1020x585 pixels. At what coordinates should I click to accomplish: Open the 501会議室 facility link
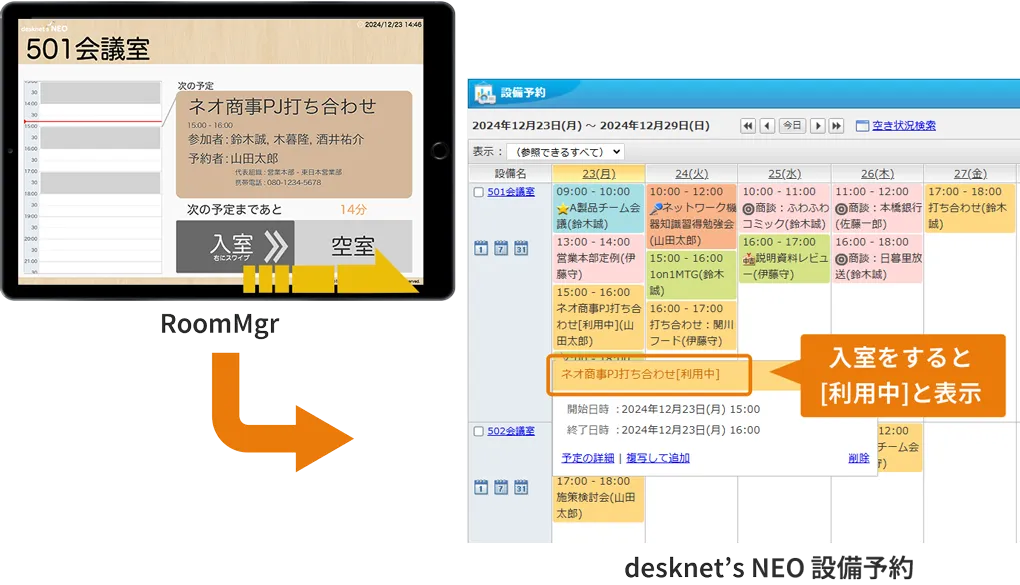pos(511,192)
